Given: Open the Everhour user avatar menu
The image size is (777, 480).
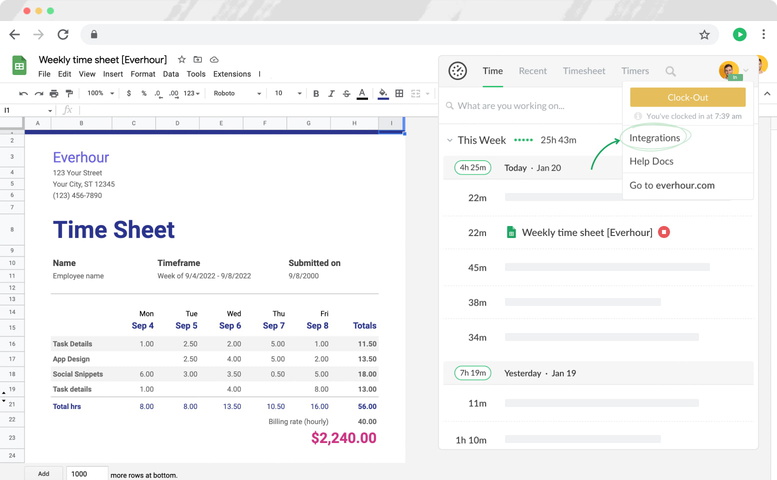Looking at the screenshot, I should point(729,71).
